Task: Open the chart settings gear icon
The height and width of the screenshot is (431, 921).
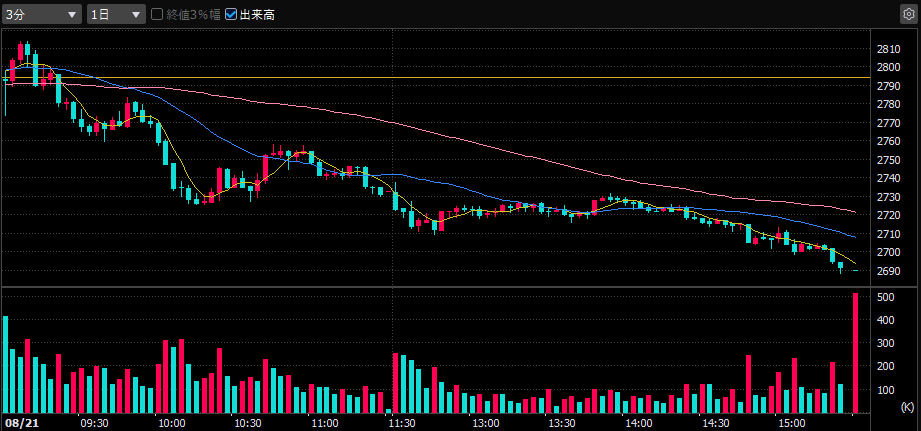Action: tap(908, 15)
